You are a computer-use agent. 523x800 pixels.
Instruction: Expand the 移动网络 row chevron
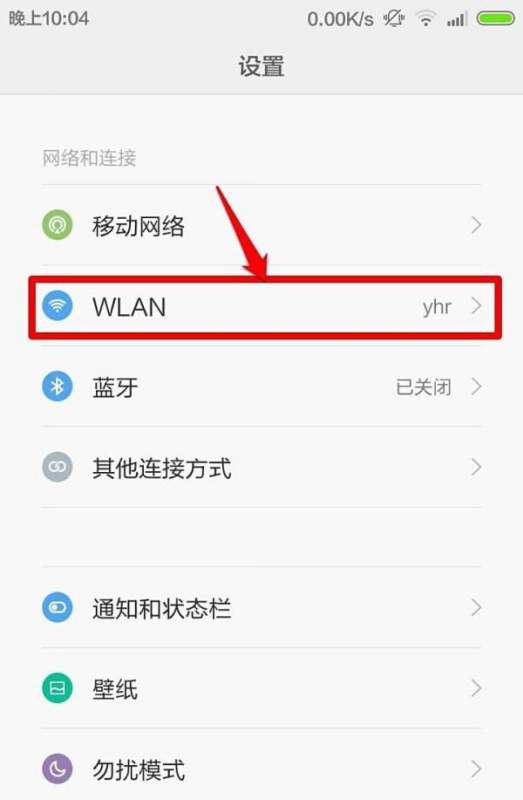(x=476, y=225)
